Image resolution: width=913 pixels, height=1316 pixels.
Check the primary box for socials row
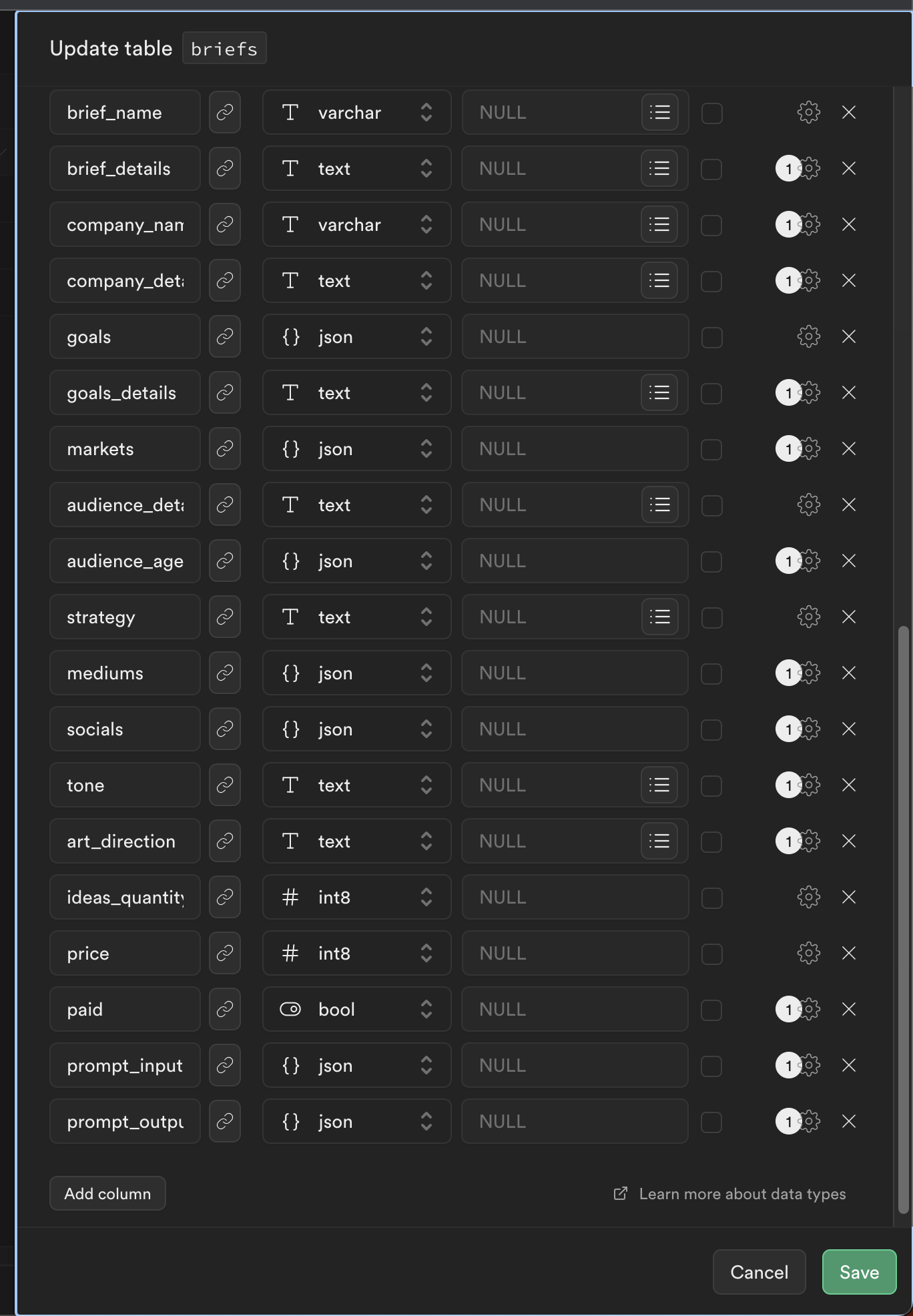point(711,729)
